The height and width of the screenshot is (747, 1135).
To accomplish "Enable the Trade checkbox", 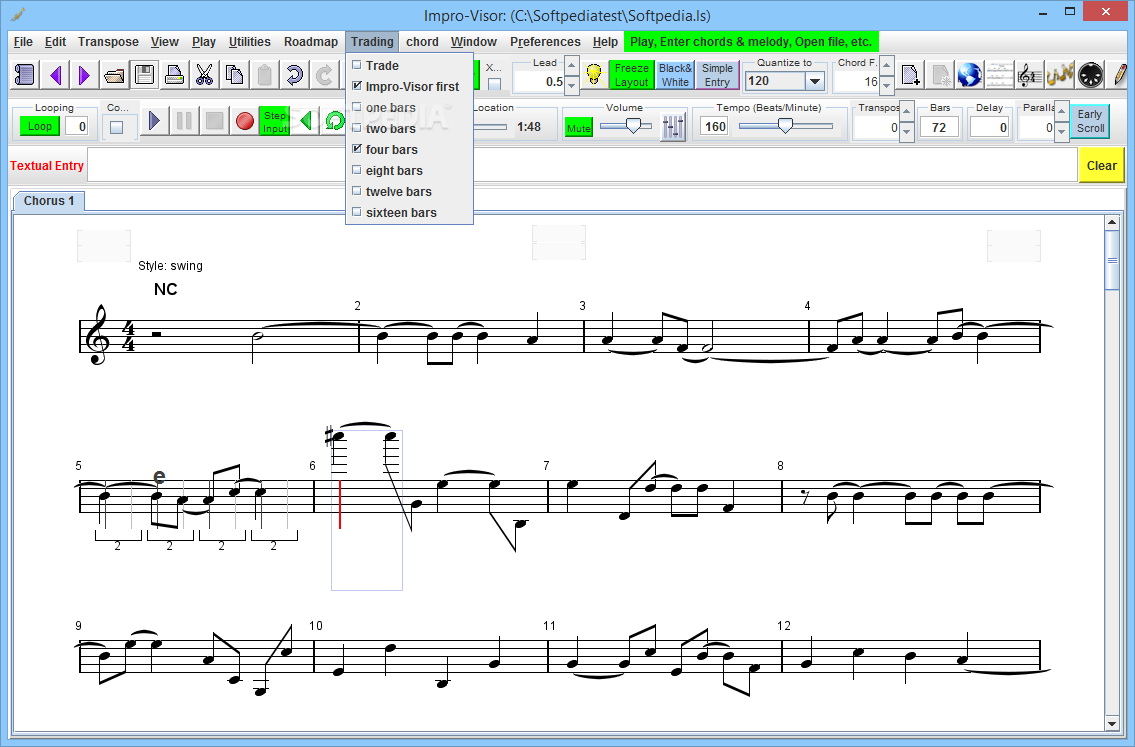I will pos(356,65).
